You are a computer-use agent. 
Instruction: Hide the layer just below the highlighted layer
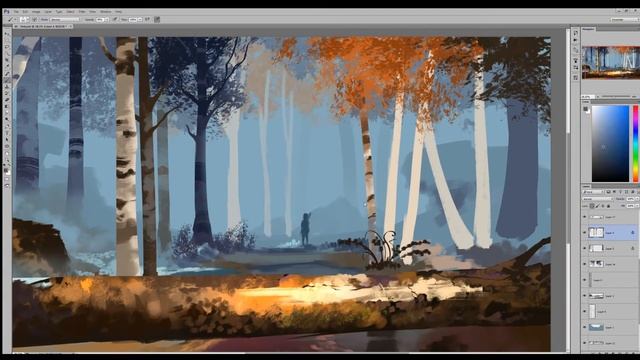(584, 248)
